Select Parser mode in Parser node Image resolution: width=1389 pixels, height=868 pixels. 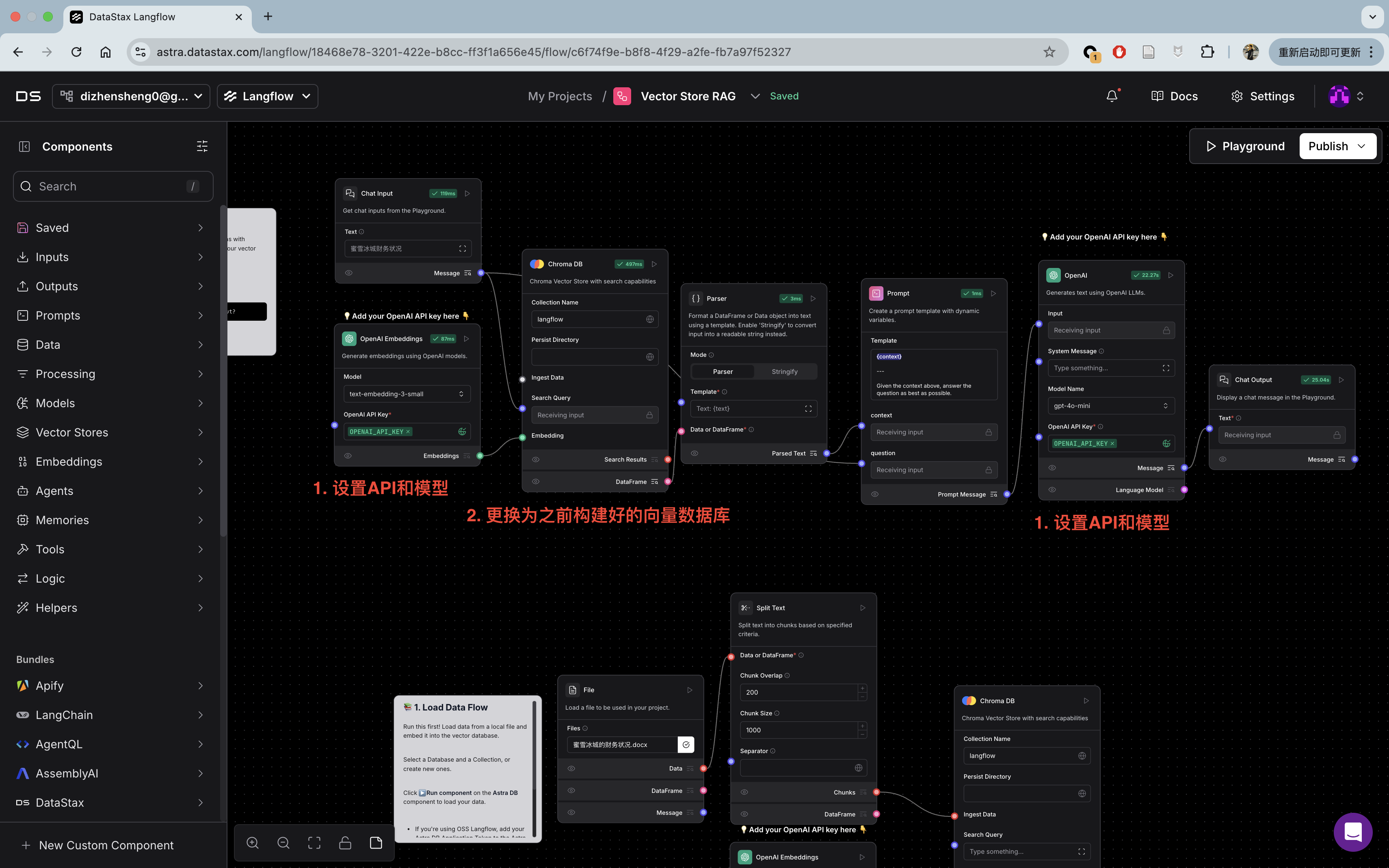coord(723,371)
